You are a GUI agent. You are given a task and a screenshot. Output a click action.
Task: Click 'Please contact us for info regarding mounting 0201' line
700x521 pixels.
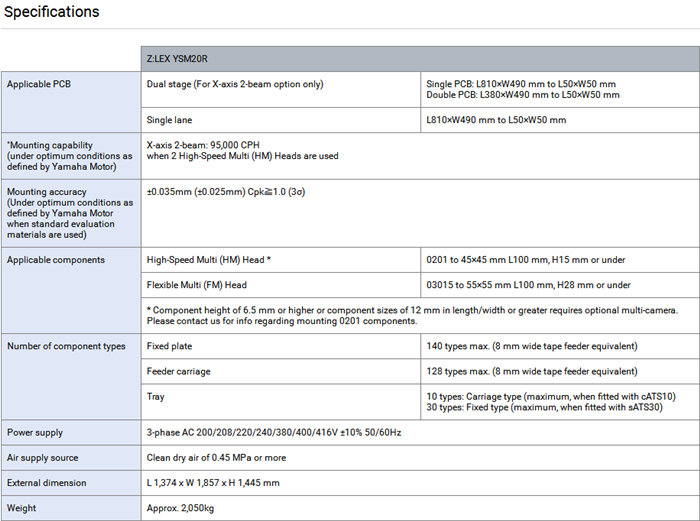click(282, 321)
